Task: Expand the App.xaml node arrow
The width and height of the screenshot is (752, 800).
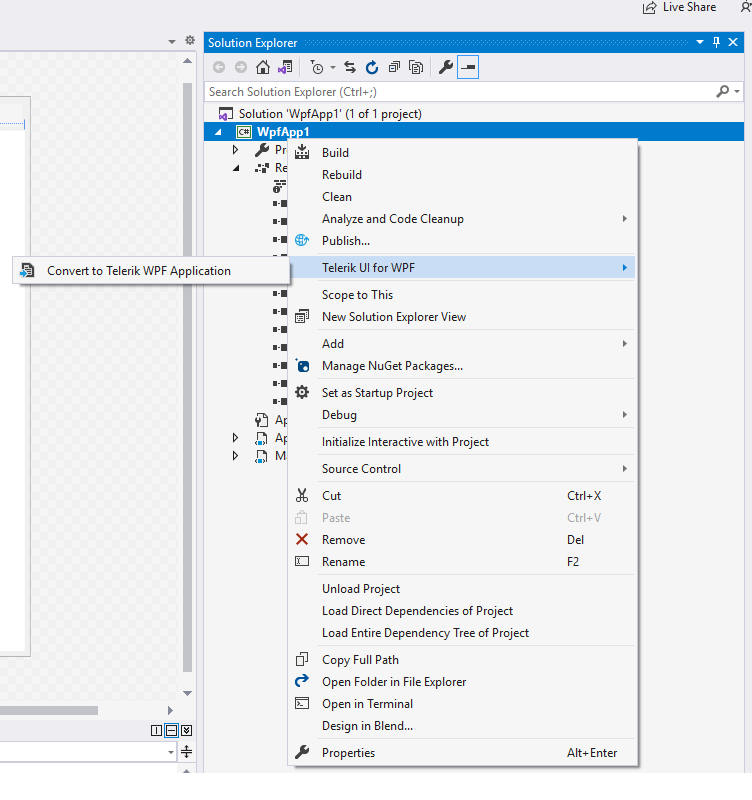Action: [x=235, y=437]
